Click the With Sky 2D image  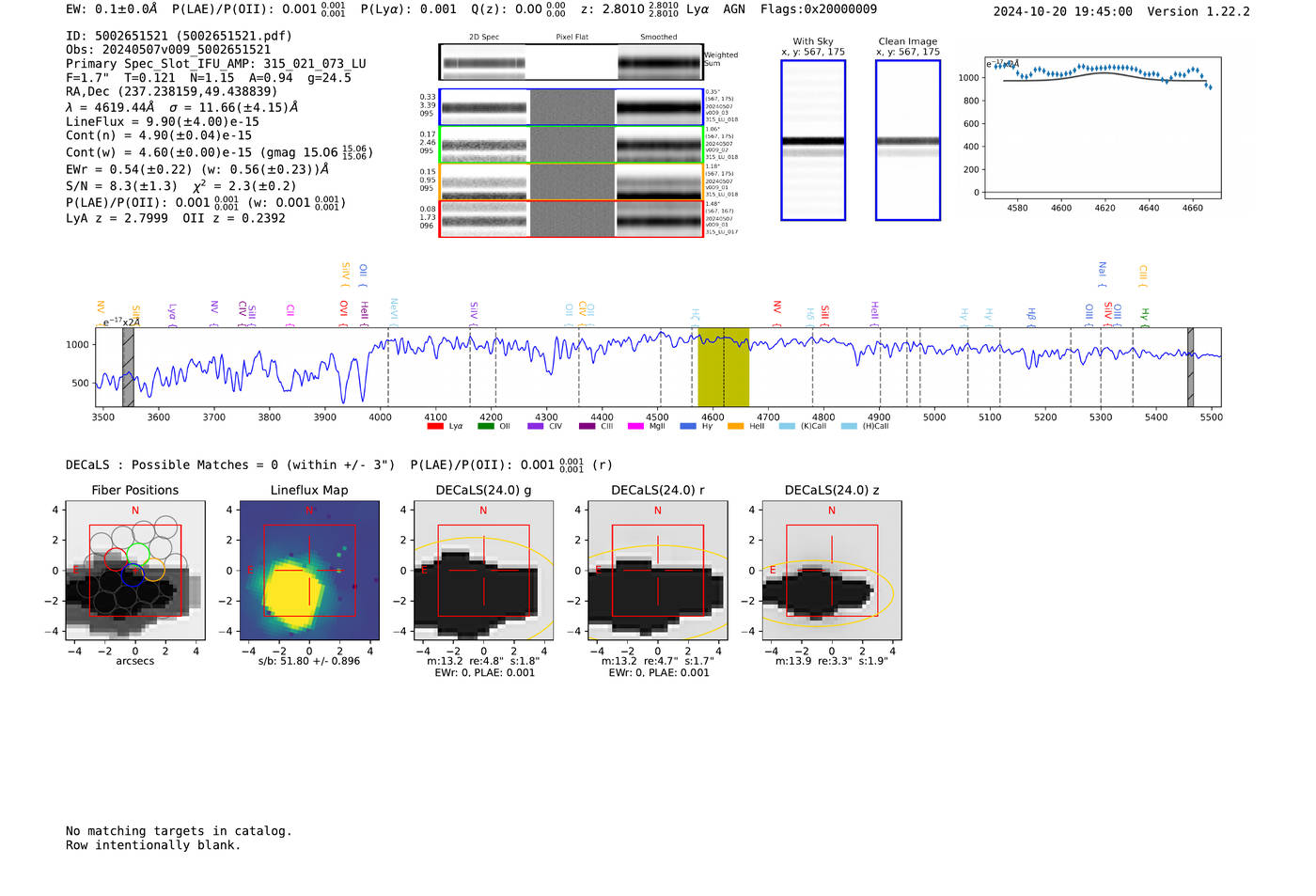point(813,140)
